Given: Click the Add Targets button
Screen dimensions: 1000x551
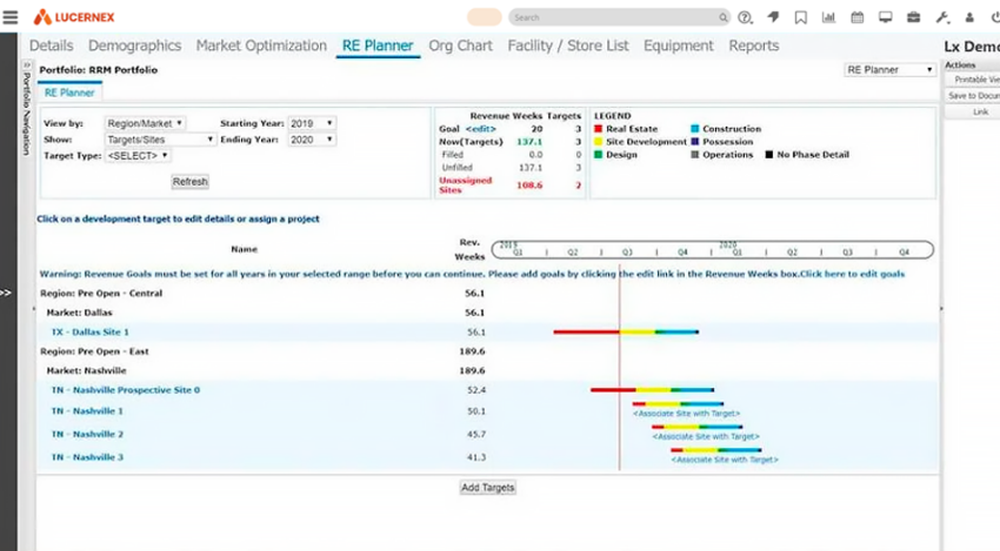Looking at the screenshot, I should pos(488,487).
